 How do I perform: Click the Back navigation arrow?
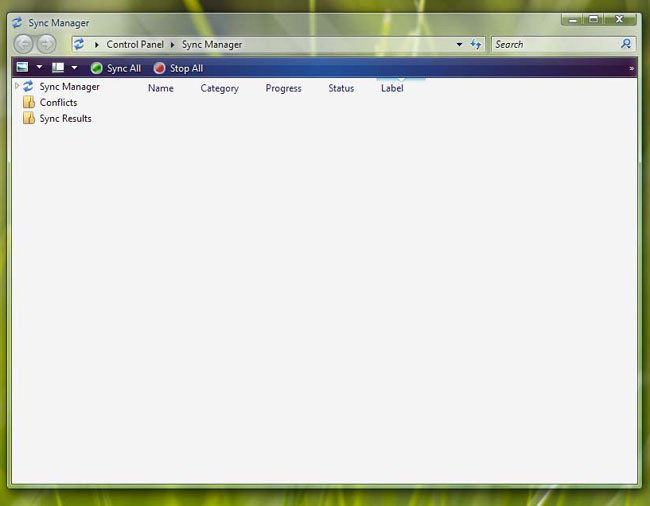pyautogui.click(x=23, y=44)
